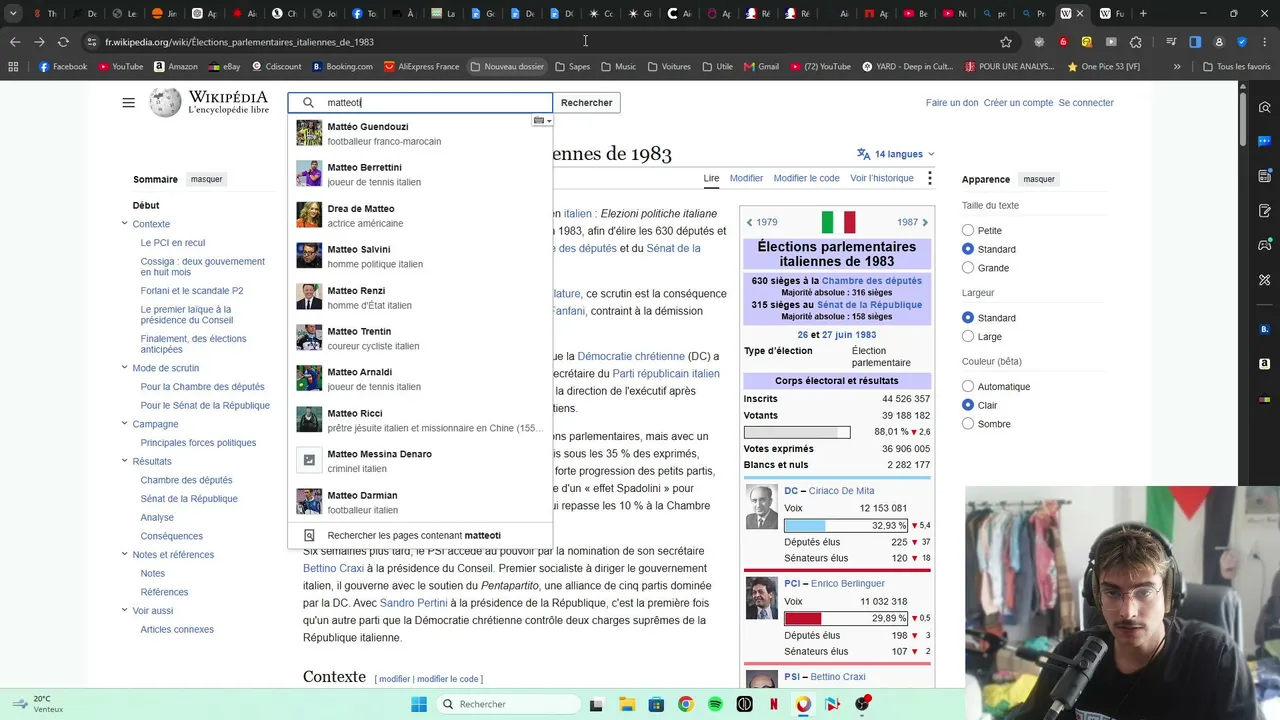The image size is (1280, 720).
Task: Open the Wikipedia main menu hamburger icon
Action: click(128, 103)
